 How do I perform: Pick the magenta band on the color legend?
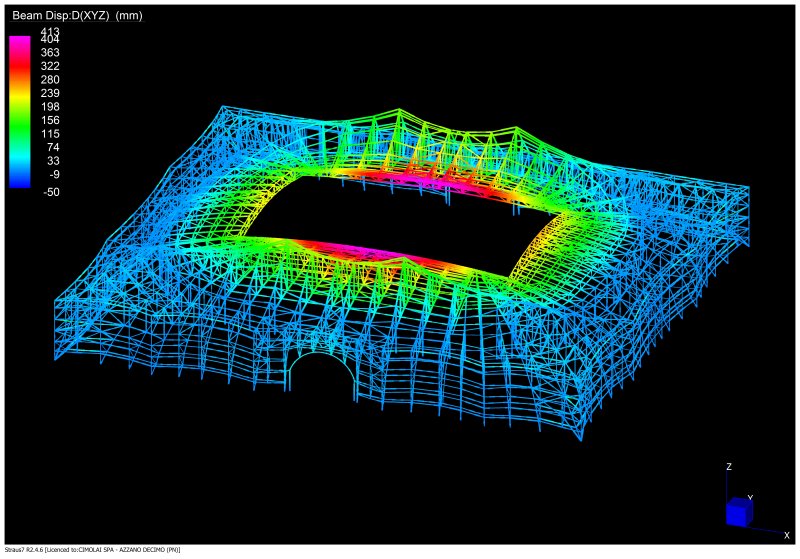click(19, 45)
